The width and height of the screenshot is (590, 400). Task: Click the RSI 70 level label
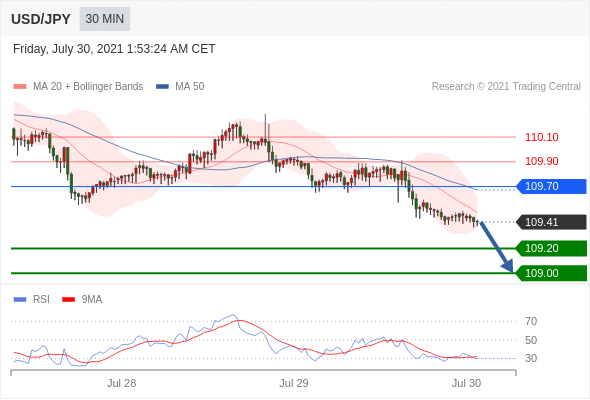pos(531,321)
